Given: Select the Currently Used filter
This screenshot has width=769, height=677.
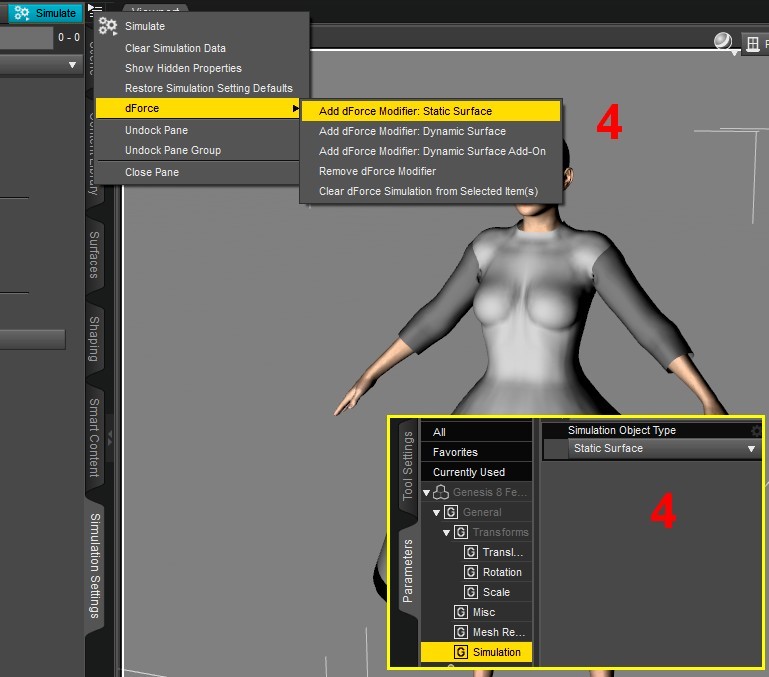Looking at the screenshot, I should coord(476,472).
